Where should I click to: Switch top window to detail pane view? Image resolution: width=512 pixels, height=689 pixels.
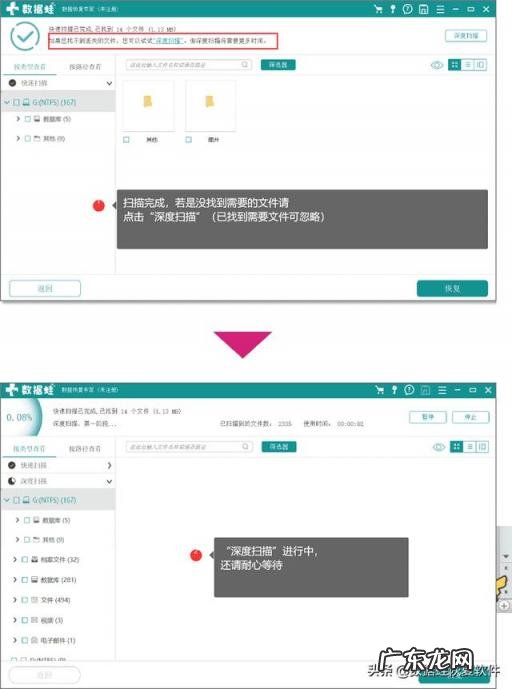click(x=480, y=65)
